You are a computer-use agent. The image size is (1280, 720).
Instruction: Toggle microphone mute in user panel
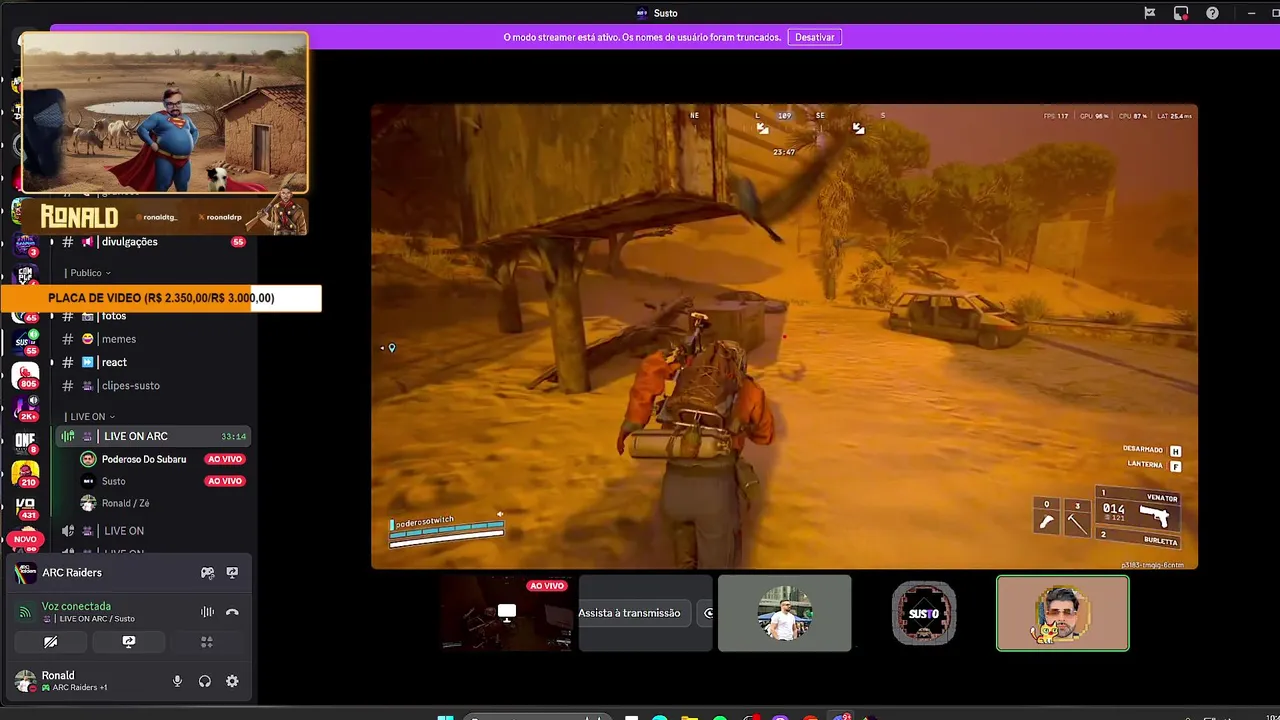177,681
